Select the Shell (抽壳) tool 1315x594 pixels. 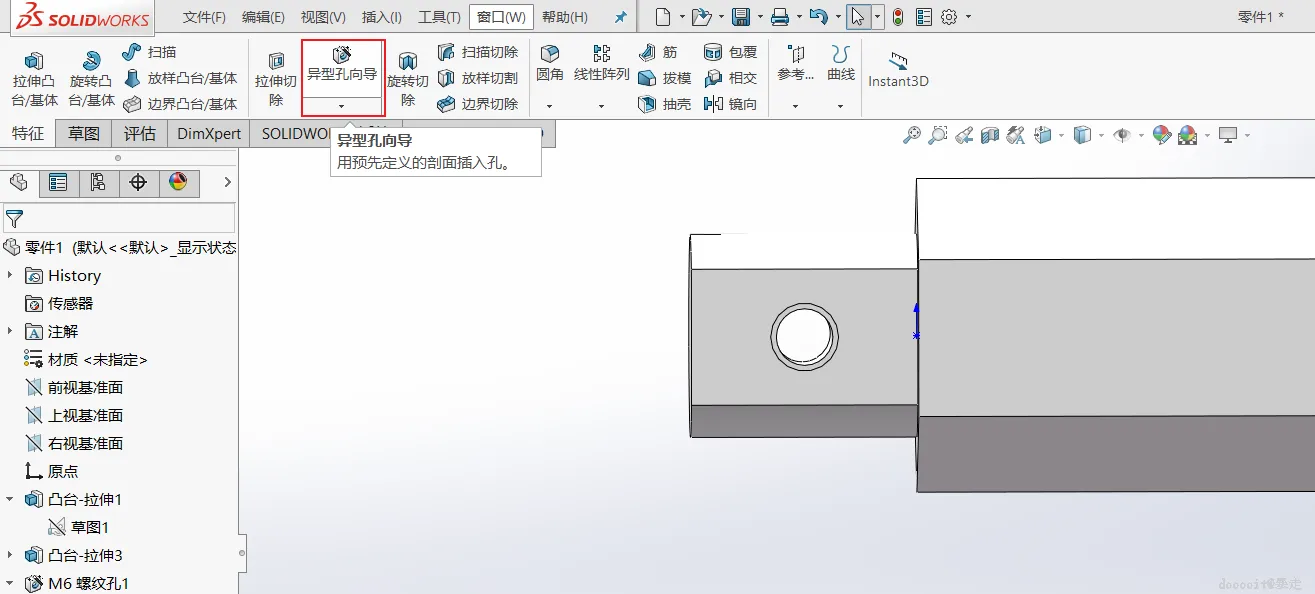tap(665, 104)
